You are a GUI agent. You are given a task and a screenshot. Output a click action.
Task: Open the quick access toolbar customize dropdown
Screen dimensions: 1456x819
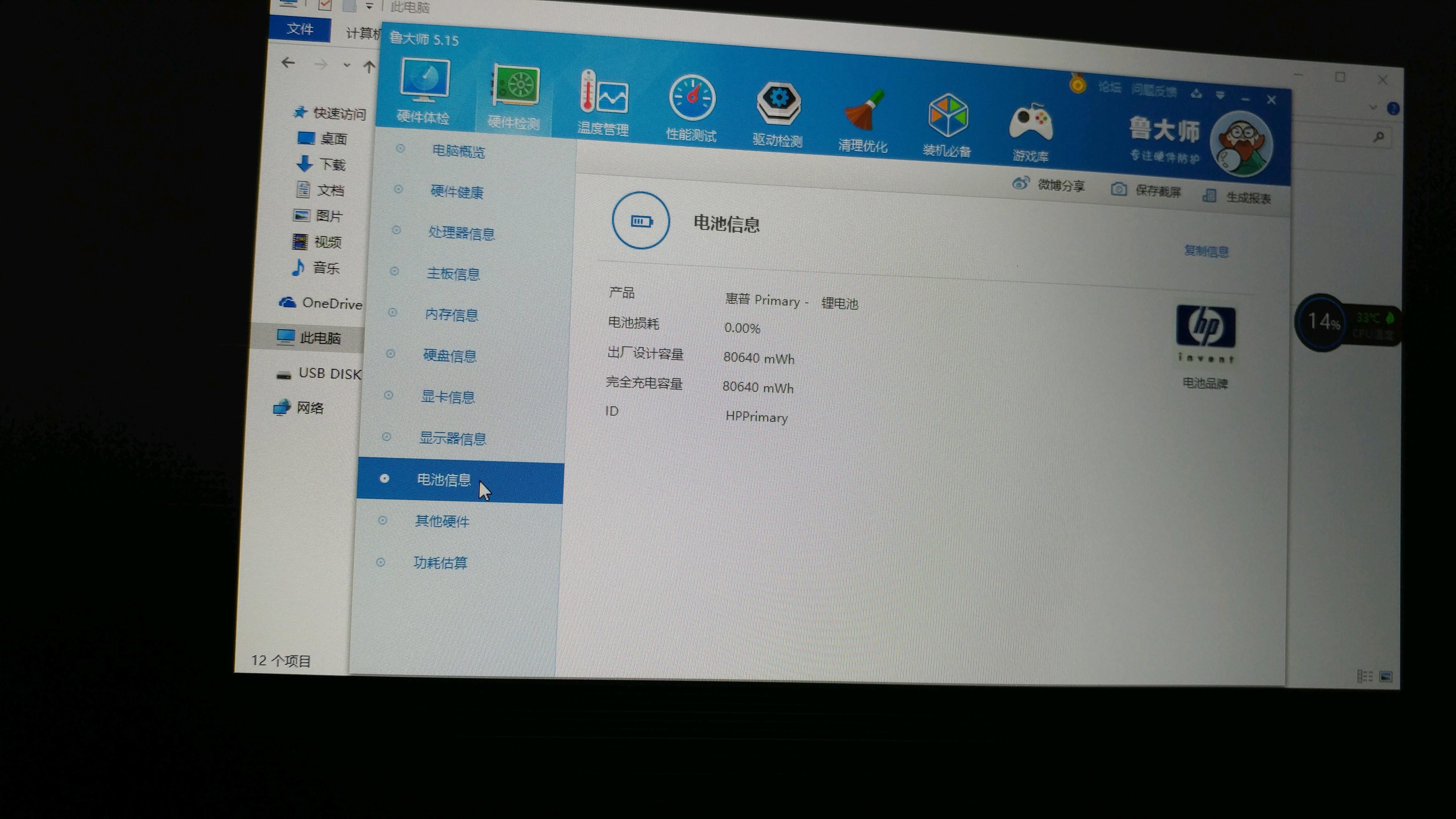click(369, 6)
